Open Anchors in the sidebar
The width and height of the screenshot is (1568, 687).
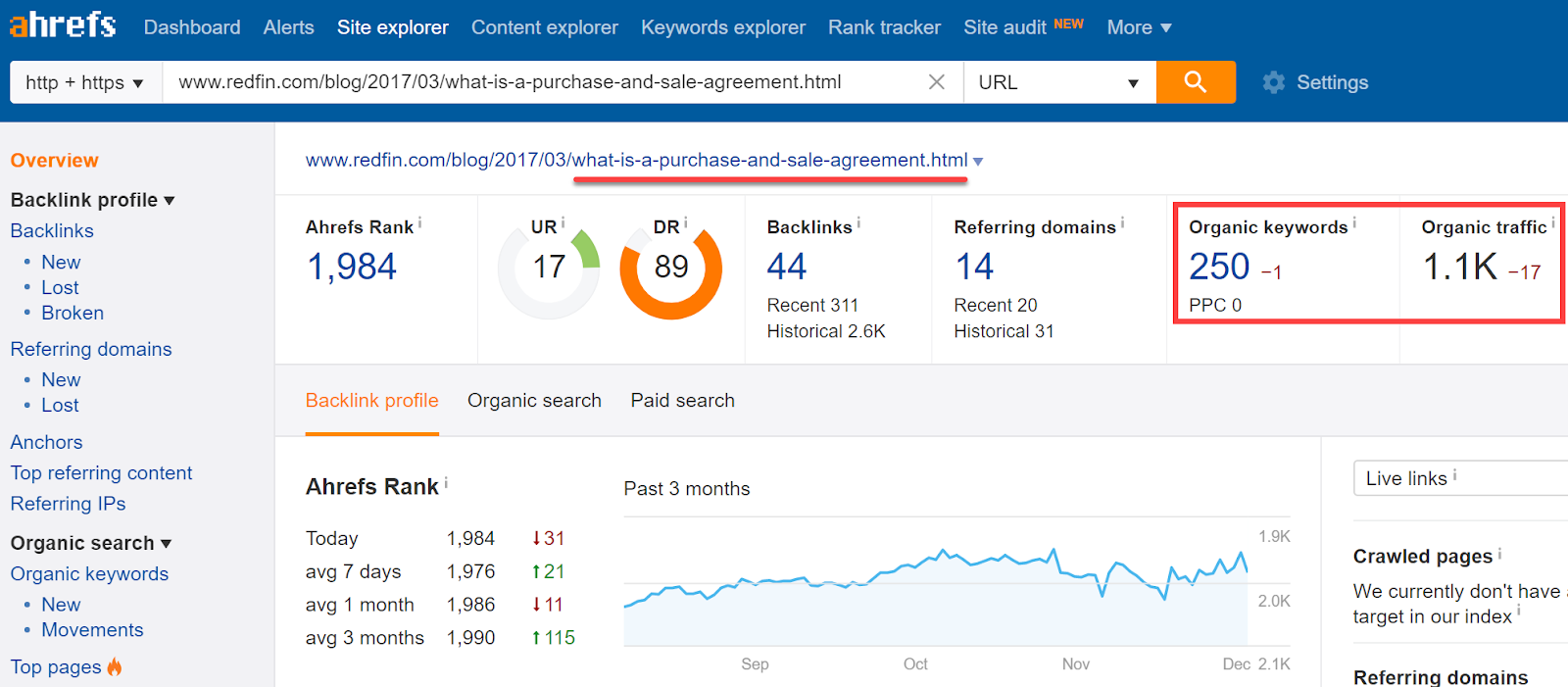(x=46, y=443)
